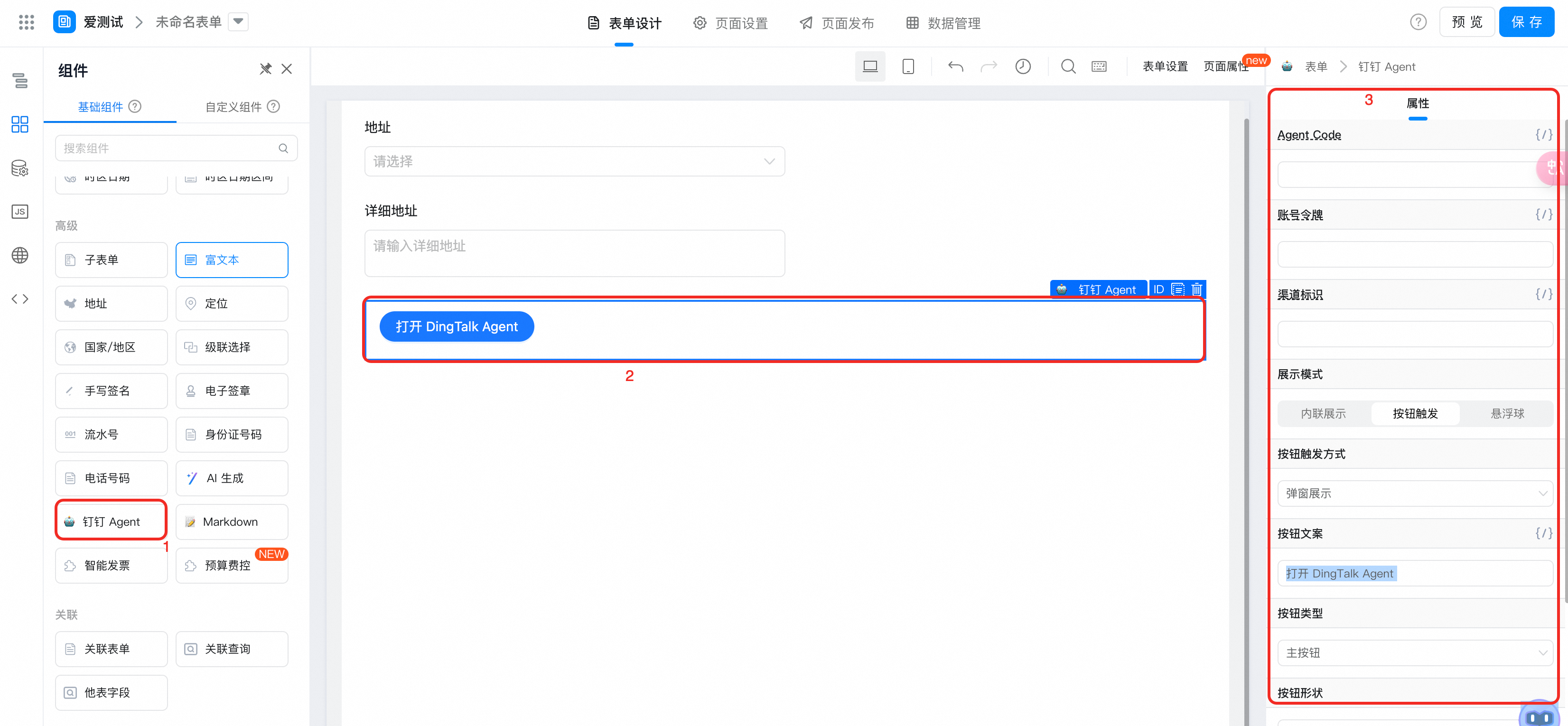
Task: Click 表单 in the breadcrumb
Action: coord(1316,66)
